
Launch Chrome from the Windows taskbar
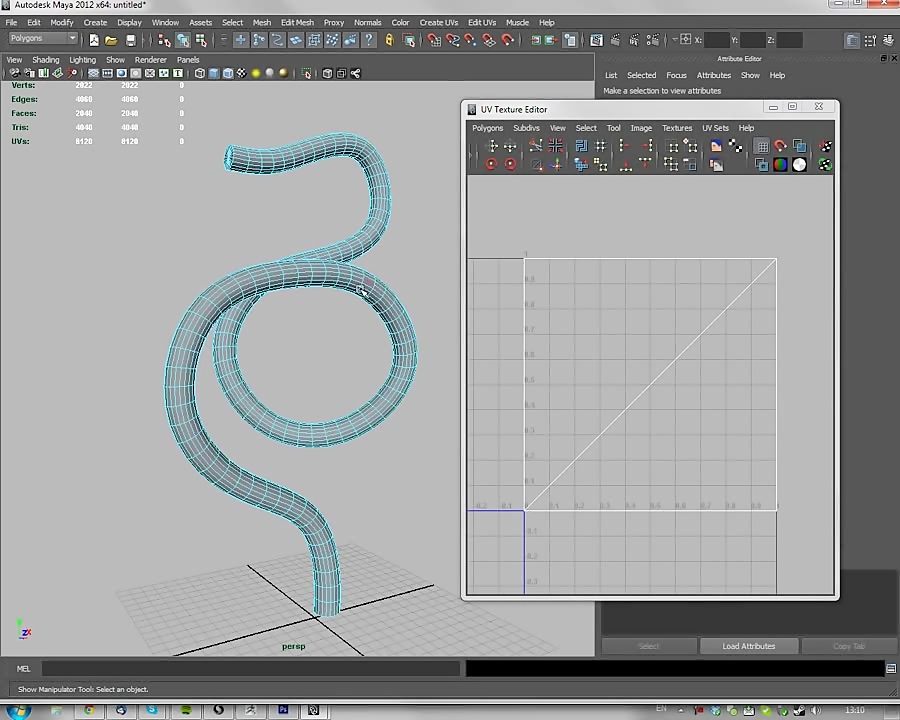click(x=89, y=711)
